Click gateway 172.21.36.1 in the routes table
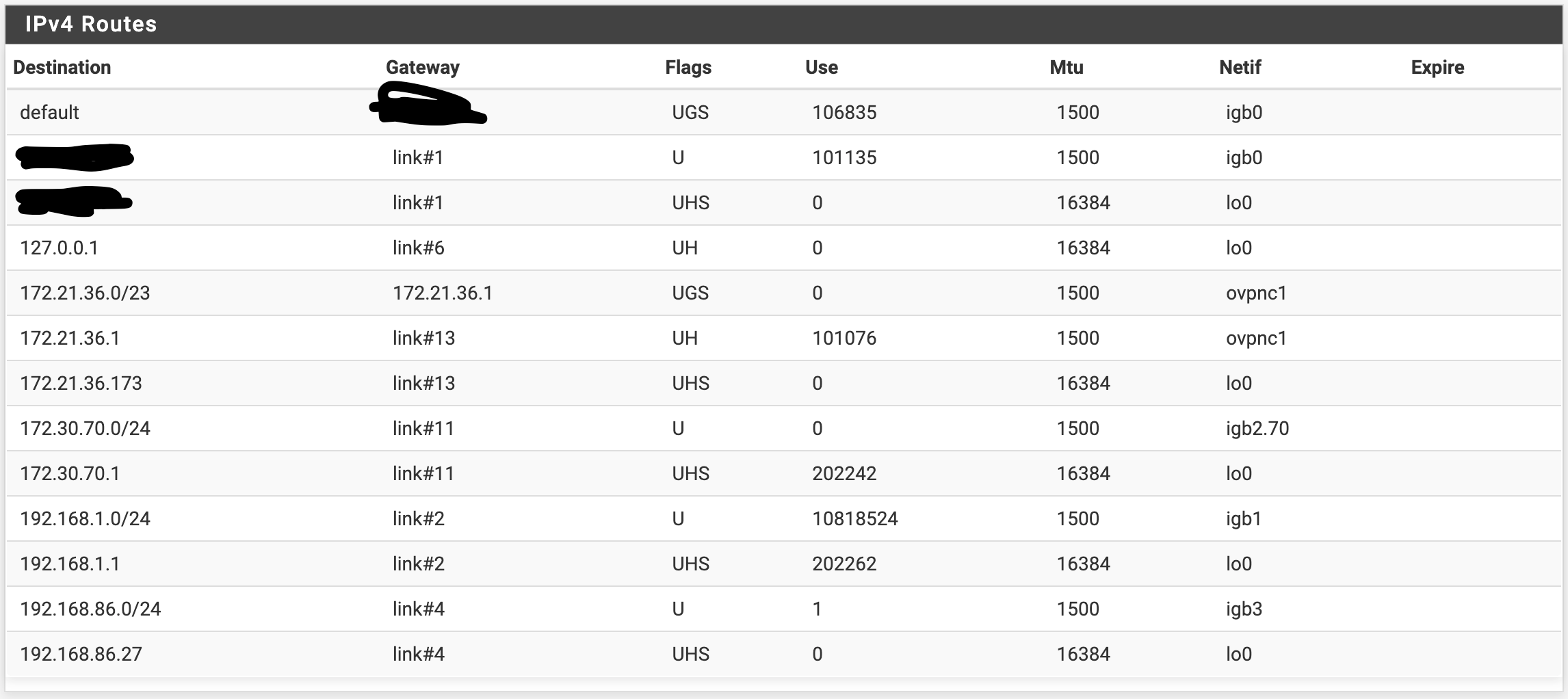 pyautogui.click(x=443, y=293)
